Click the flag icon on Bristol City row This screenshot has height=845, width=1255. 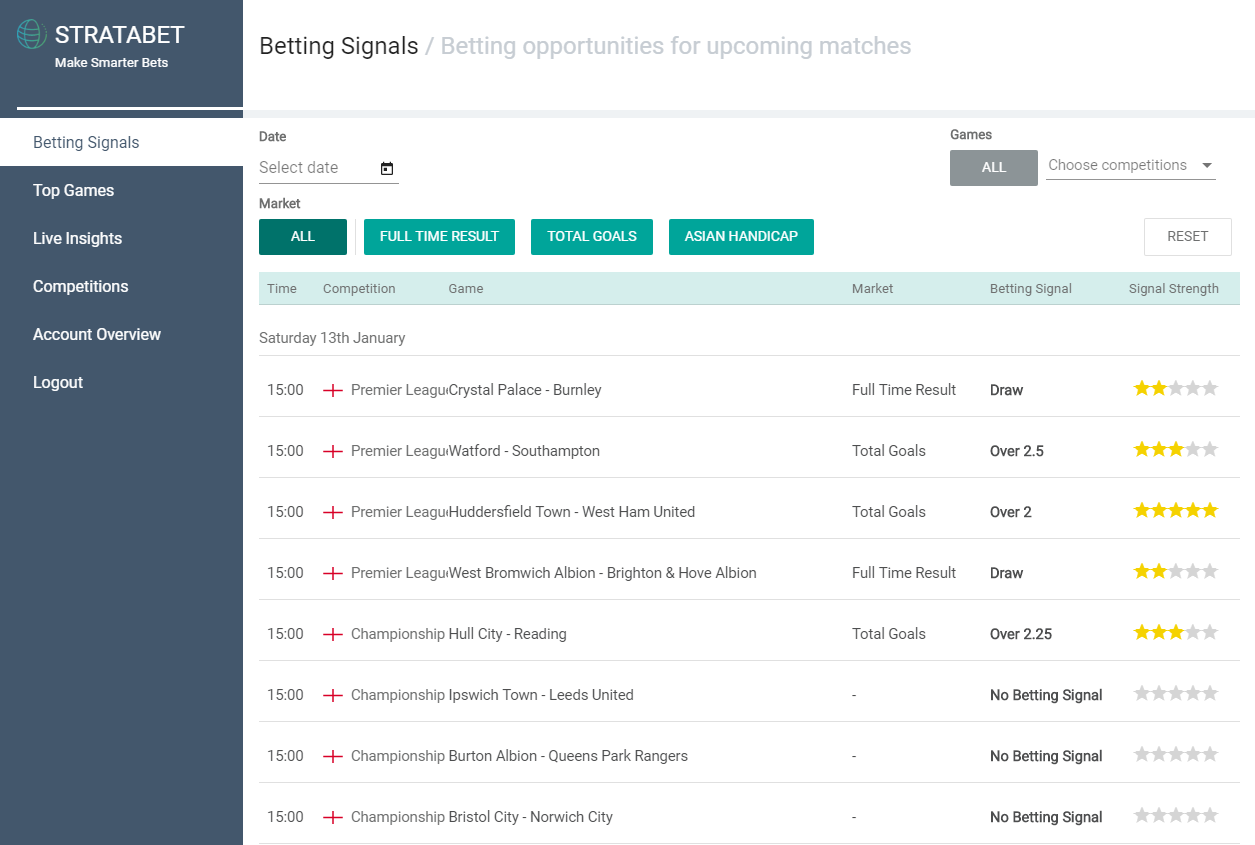333,817
